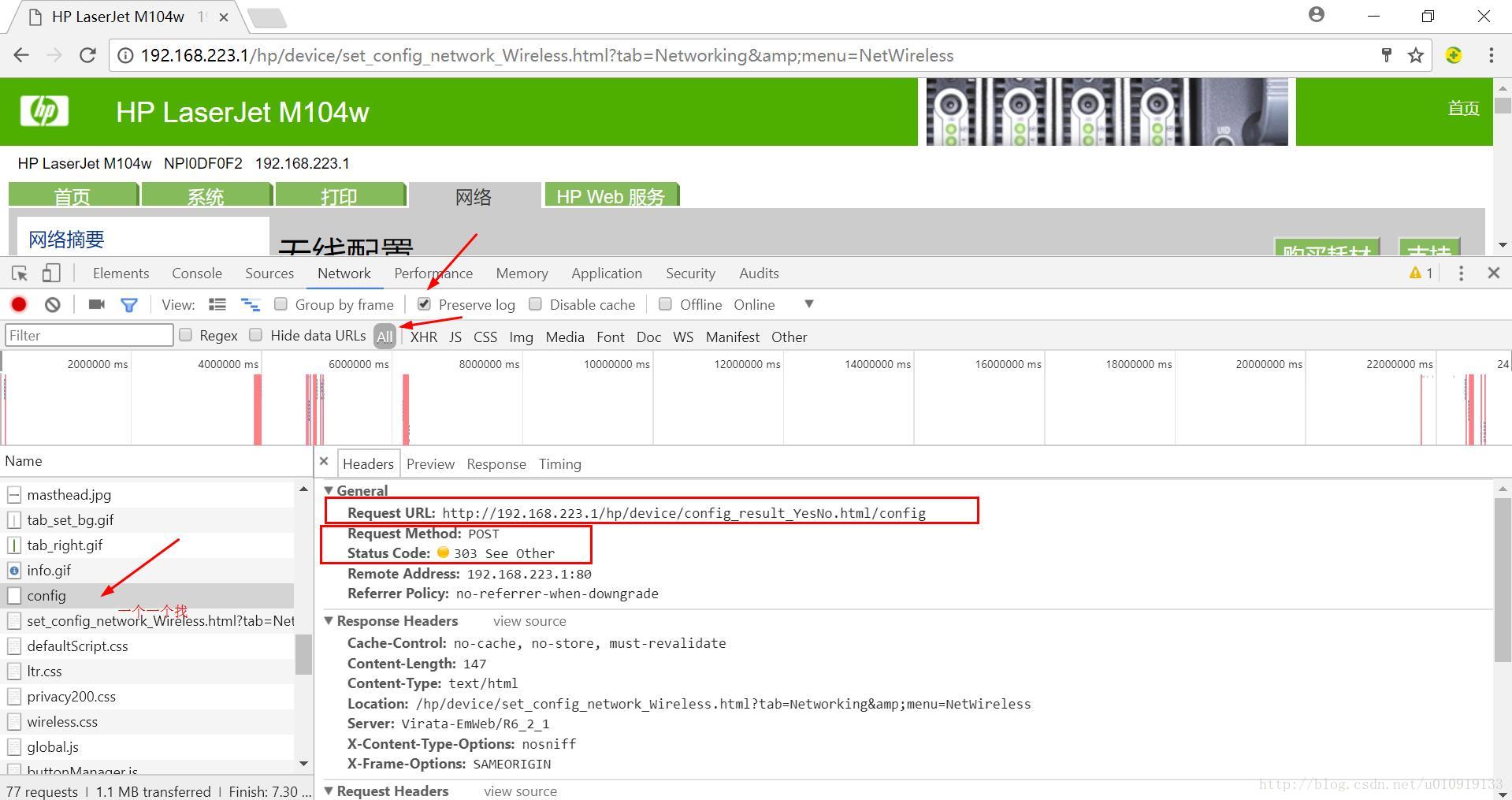The image size is (1512, 800).
Task: Enable the Regex filter checkbox
Action: 185,334
